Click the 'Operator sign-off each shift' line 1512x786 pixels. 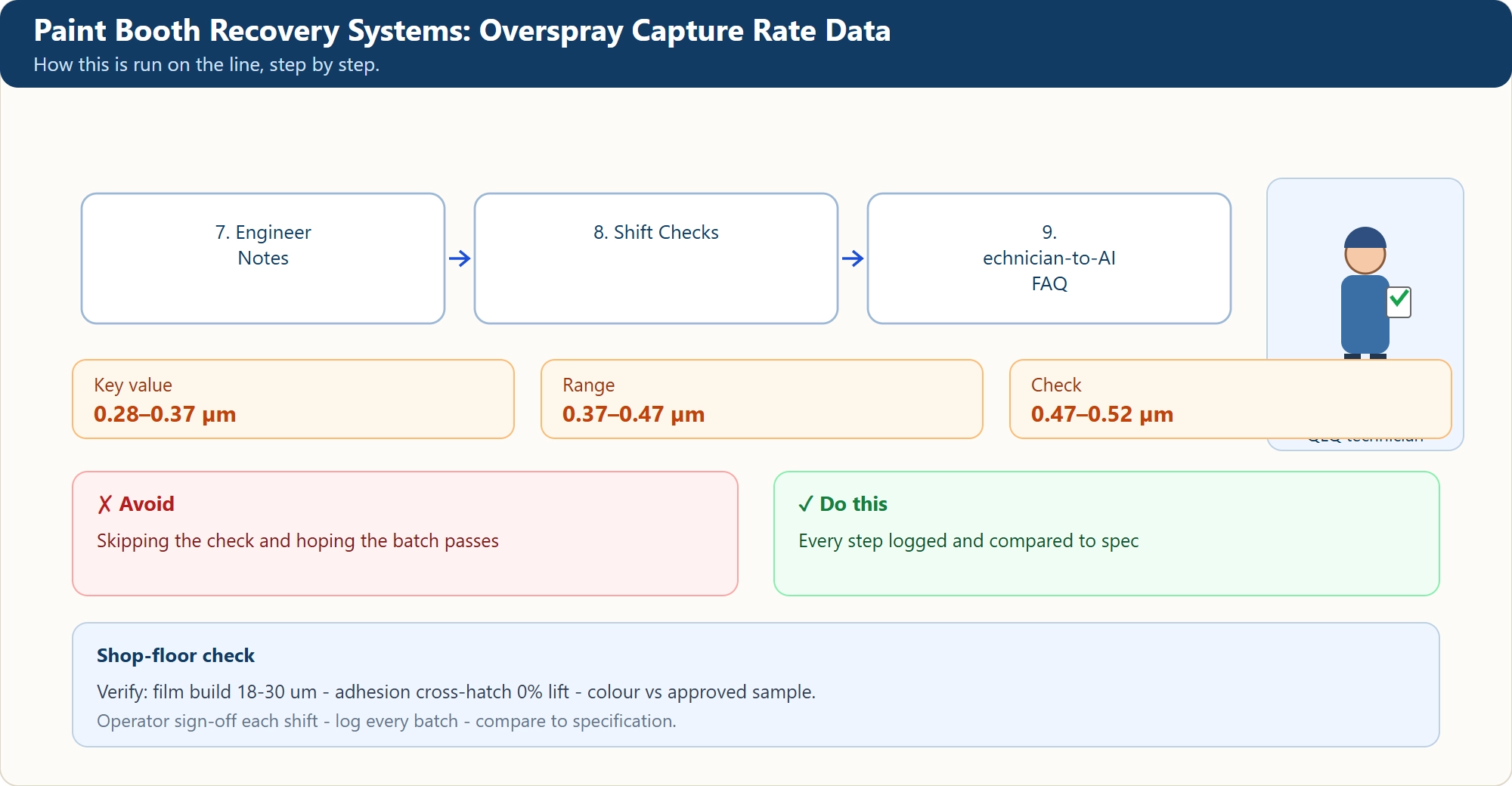pos(386,721)
